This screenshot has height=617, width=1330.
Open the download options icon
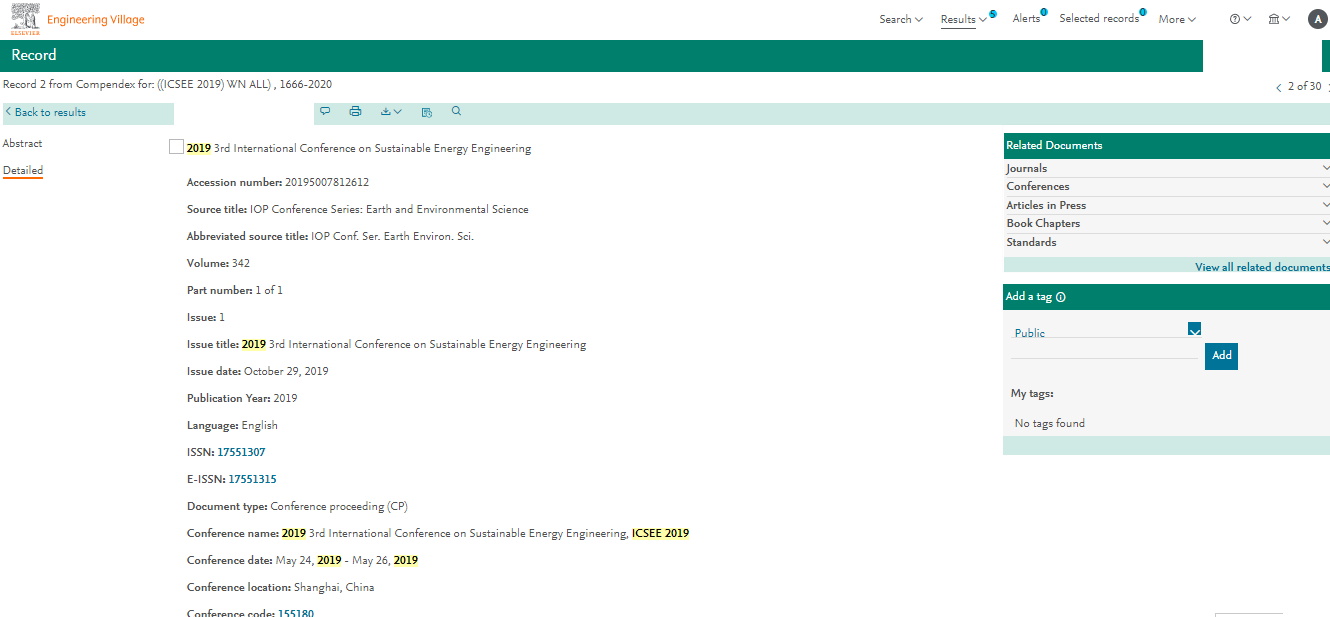(x=391, y=112)
